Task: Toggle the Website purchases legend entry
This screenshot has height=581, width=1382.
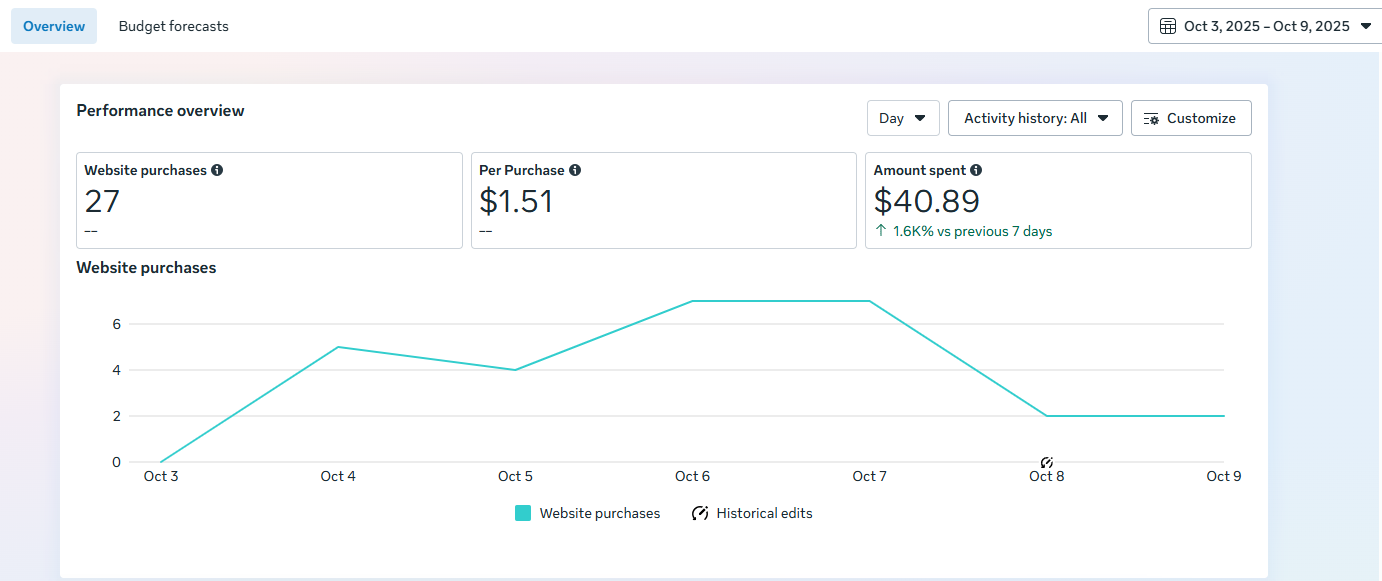Action: click(588, 513)
